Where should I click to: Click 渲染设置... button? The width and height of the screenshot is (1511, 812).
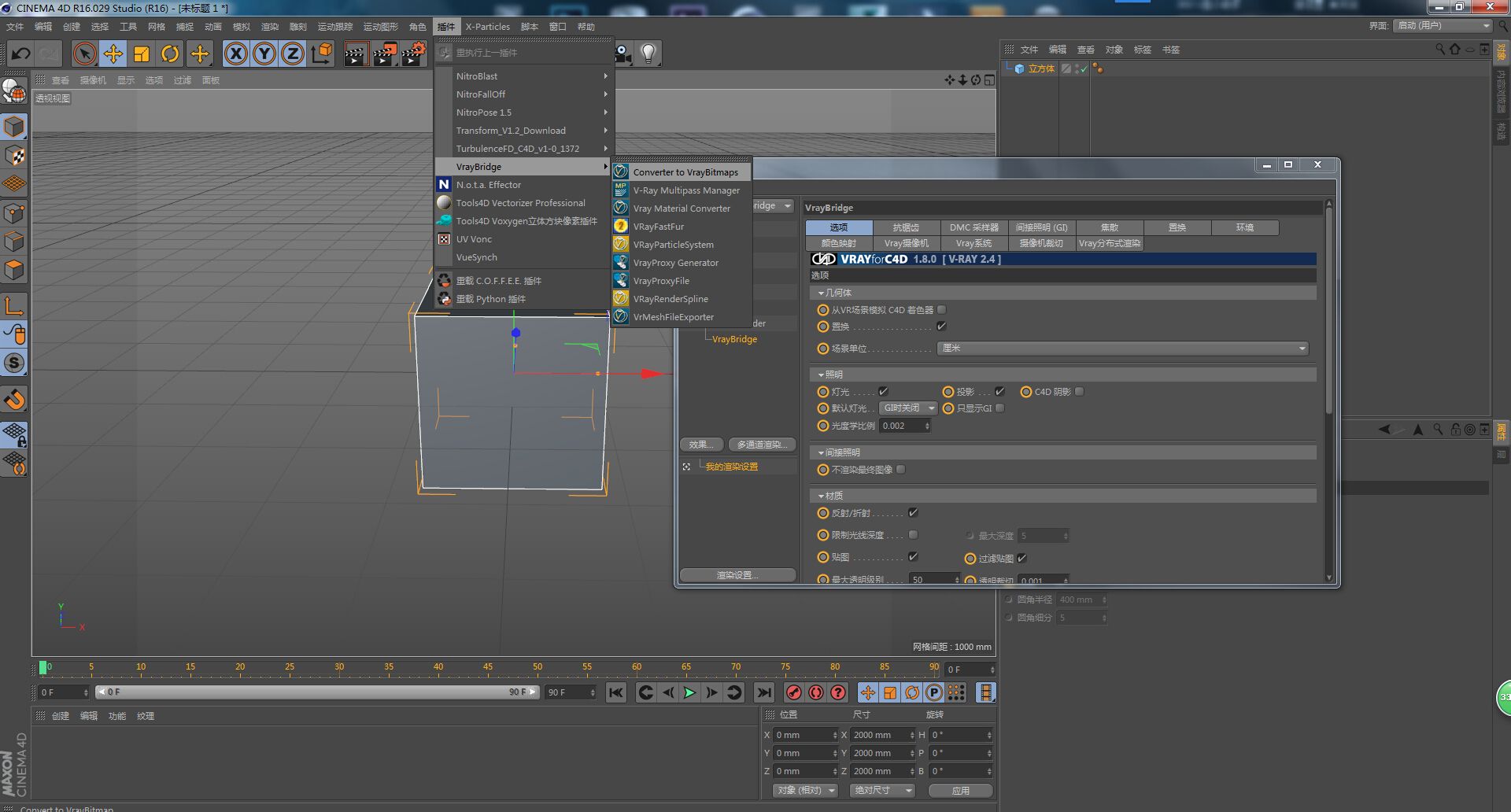pyautogui.click(x=737, y=575)
